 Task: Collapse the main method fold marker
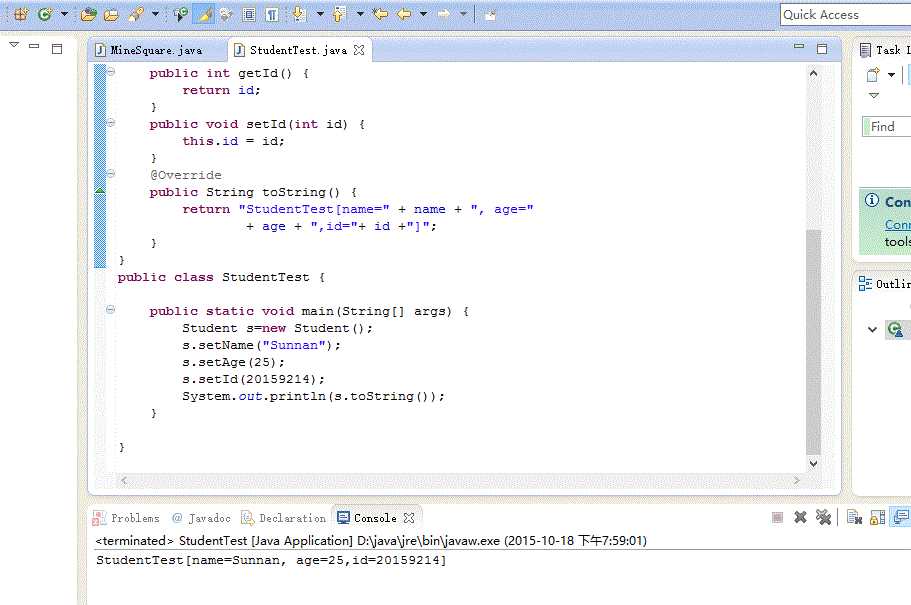110,309
